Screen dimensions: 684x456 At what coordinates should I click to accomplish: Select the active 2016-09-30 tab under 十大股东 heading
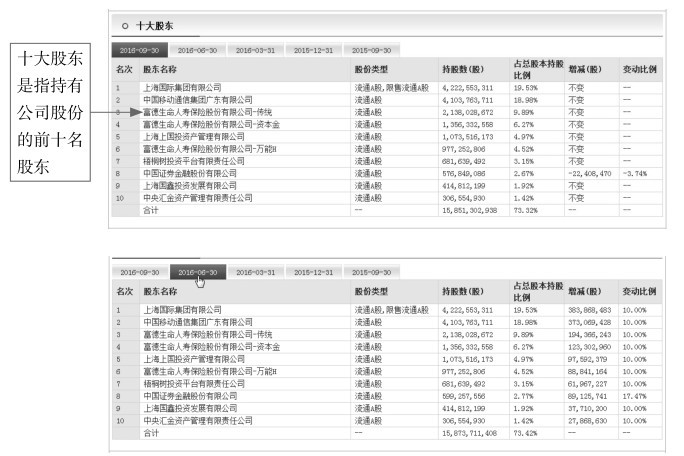140,50
